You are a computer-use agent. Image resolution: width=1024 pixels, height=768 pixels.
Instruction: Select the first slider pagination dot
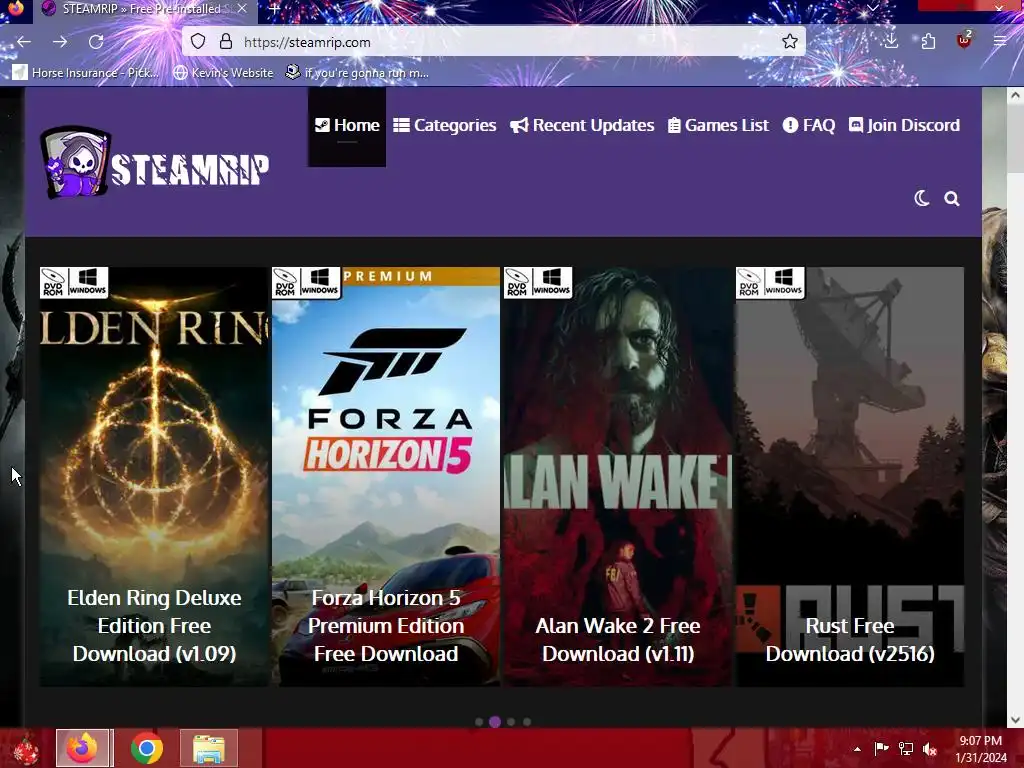(479, 722)
